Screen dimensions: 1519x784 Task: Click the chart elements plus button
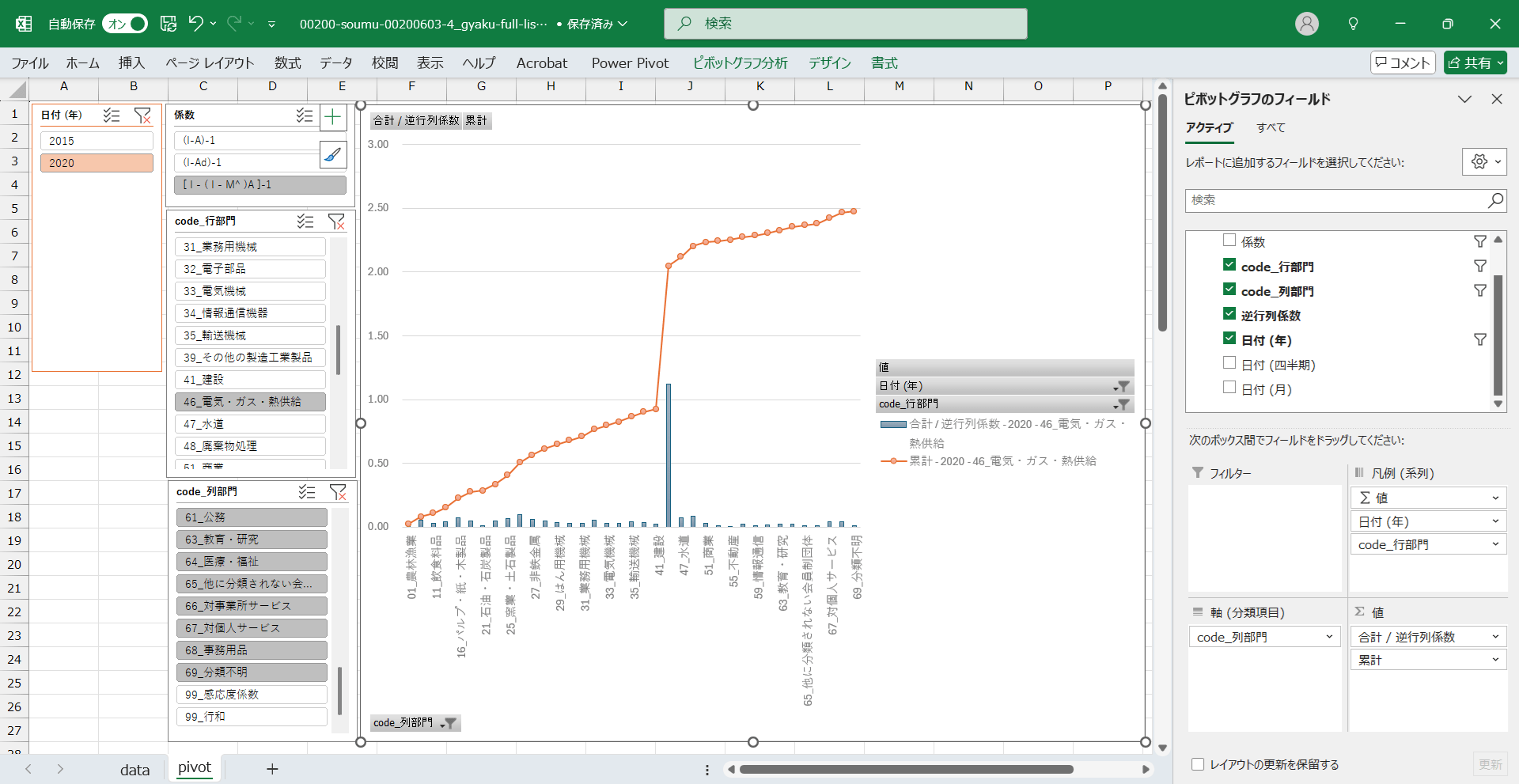333,118
